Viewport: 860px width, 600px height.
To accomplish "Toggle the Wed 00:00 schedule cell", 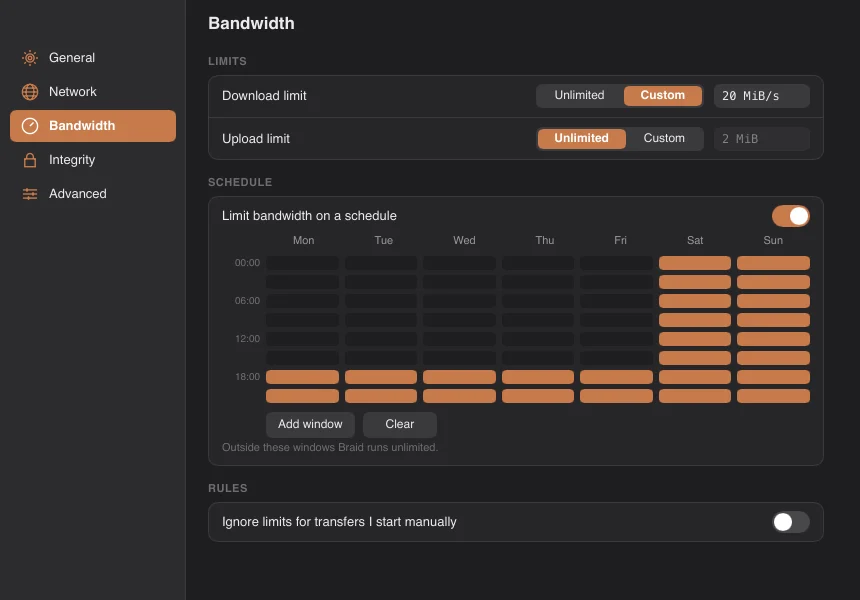I will pos(459,263).
